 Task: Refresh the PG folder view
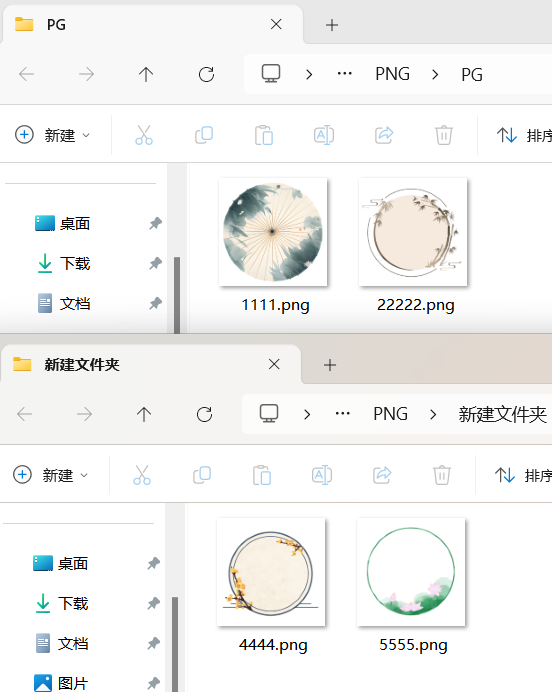click(206, 74)
